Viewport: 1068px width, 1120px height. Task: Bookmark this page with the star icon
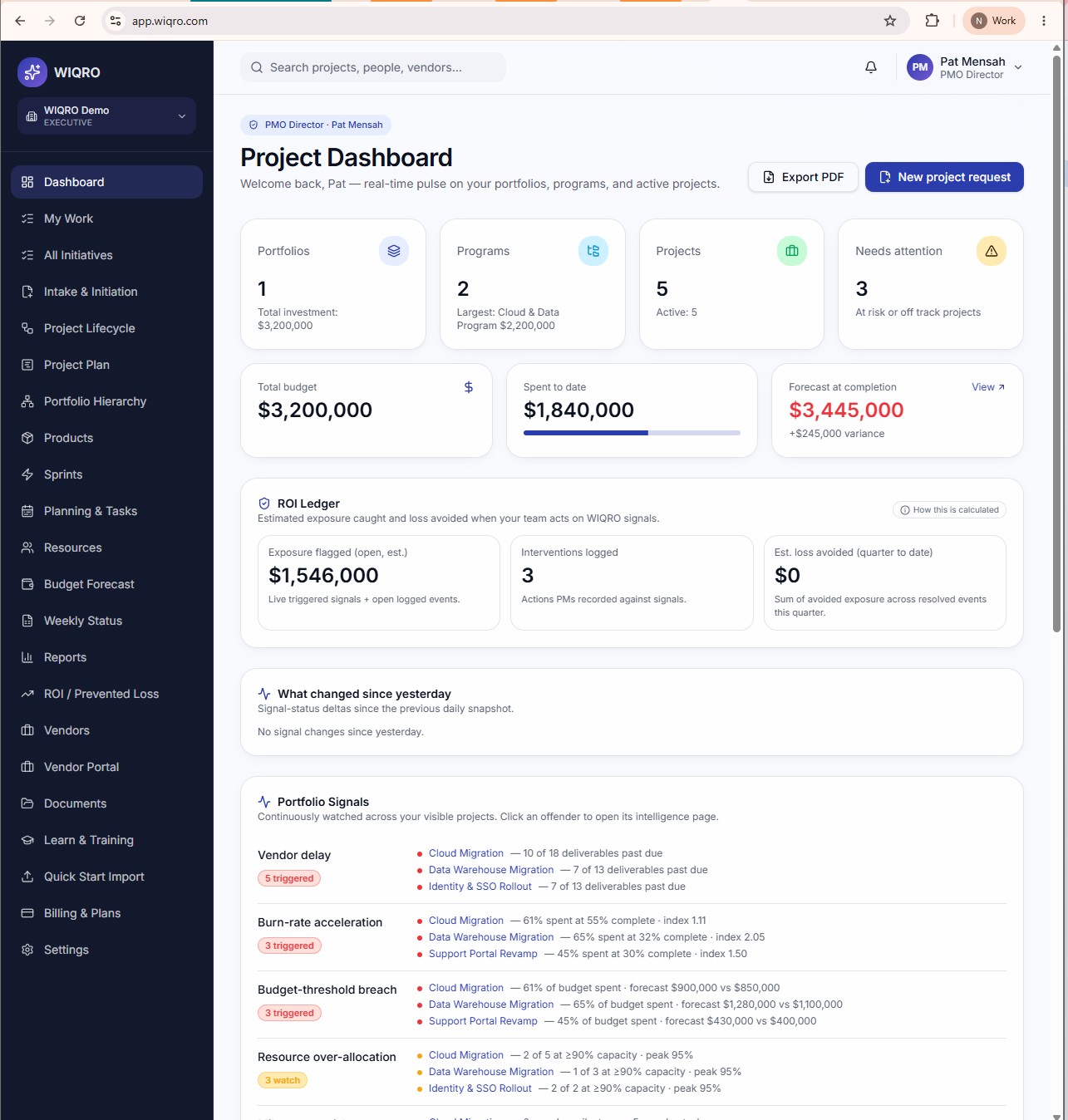click(890, 21)
